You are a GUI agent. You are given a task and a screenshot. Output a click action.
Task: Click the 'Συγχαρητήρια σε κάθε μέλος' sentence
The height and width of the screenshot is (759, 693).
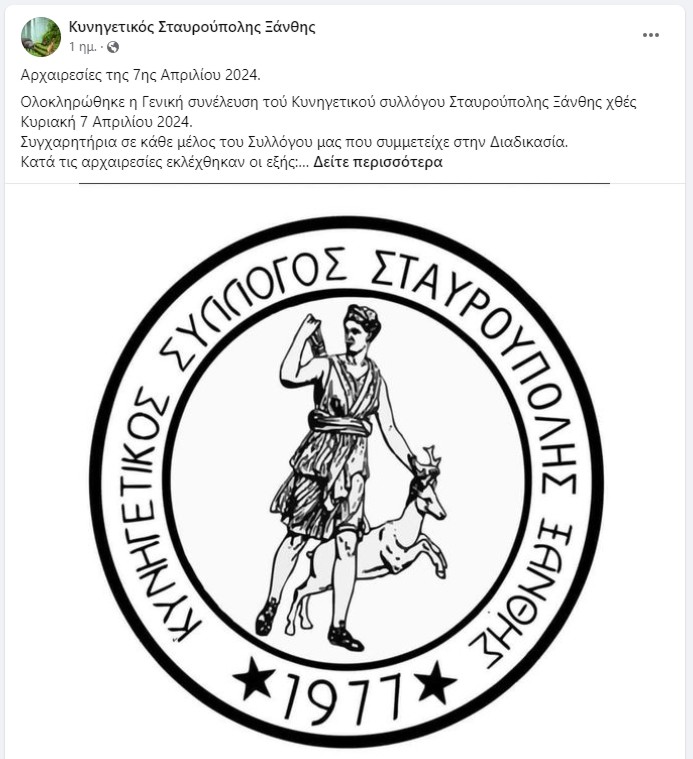(294, 142)
